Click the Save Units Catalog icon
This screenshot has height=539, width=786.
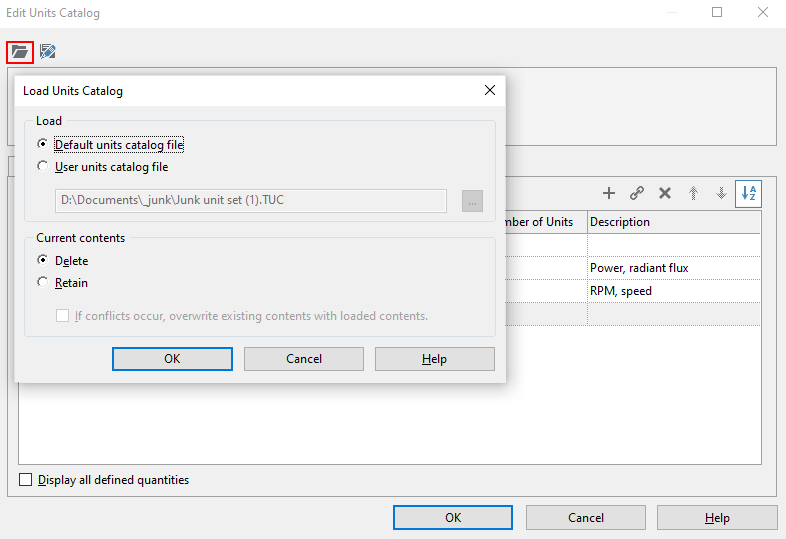(x=47, y=52)
